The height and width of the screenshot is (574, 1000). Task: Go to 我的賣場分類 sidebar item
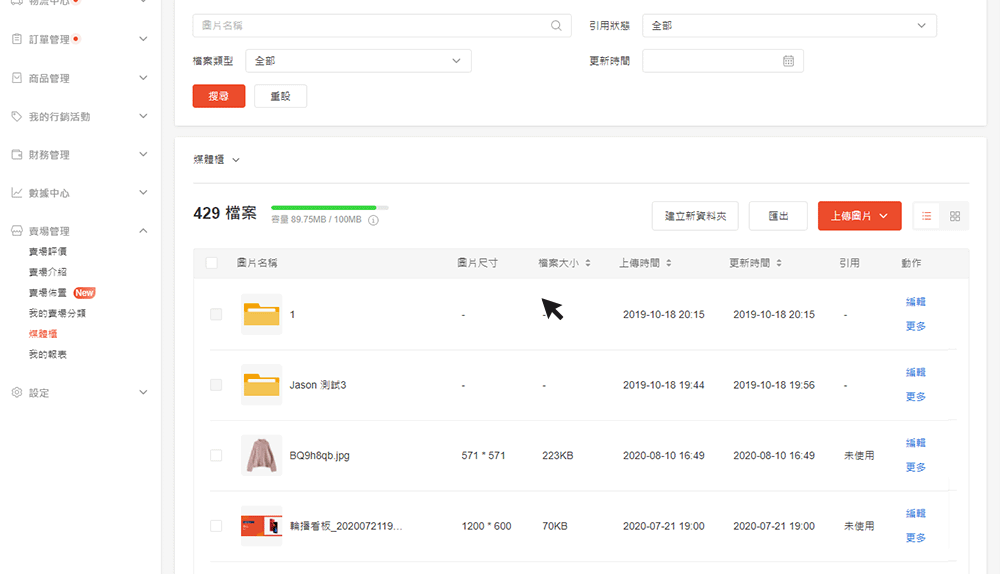pyautogui.click(x=57, y=313)
